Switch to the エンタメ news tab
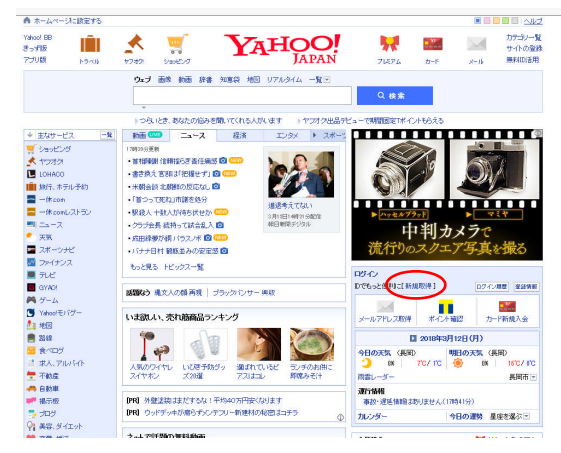The image size is (561, 453). (x=287, y=135)
